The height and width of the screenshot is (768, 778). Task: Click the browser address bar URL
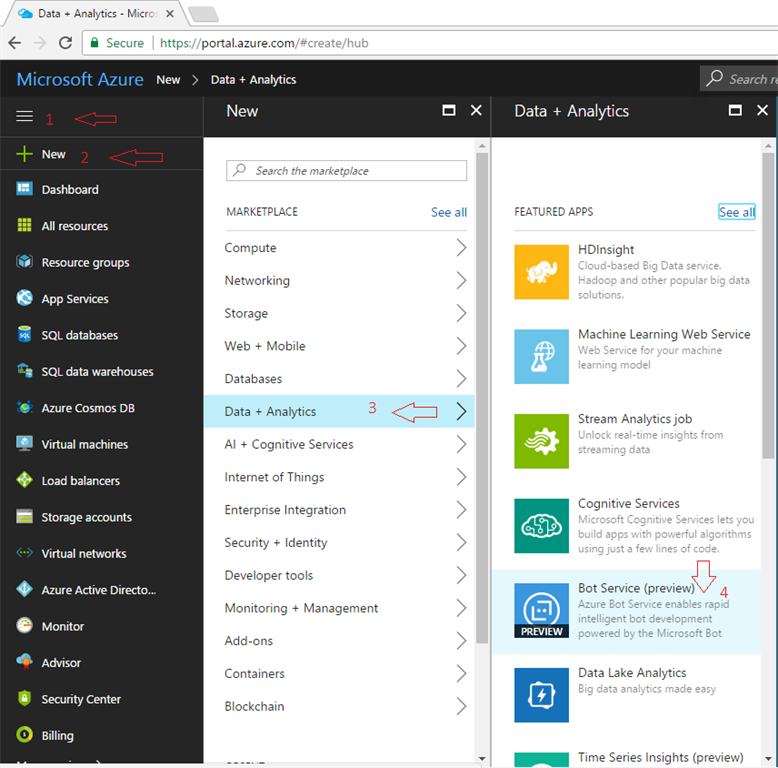coord(264,43)
